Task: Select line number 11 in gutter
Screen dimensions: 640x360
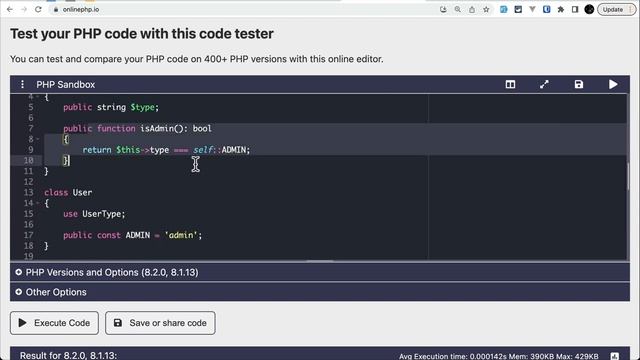Action: [x=28, y=171]
